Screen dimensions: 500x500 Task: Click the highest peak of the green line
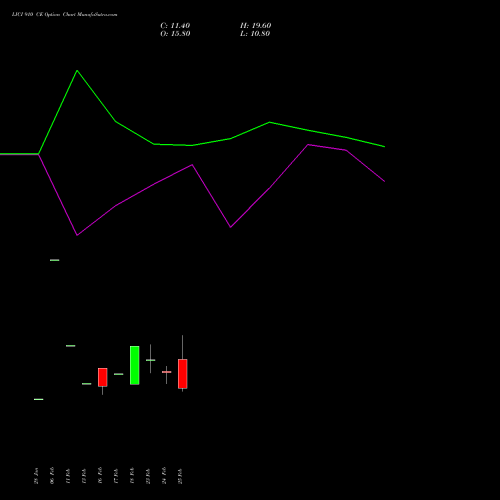(77, 71)
